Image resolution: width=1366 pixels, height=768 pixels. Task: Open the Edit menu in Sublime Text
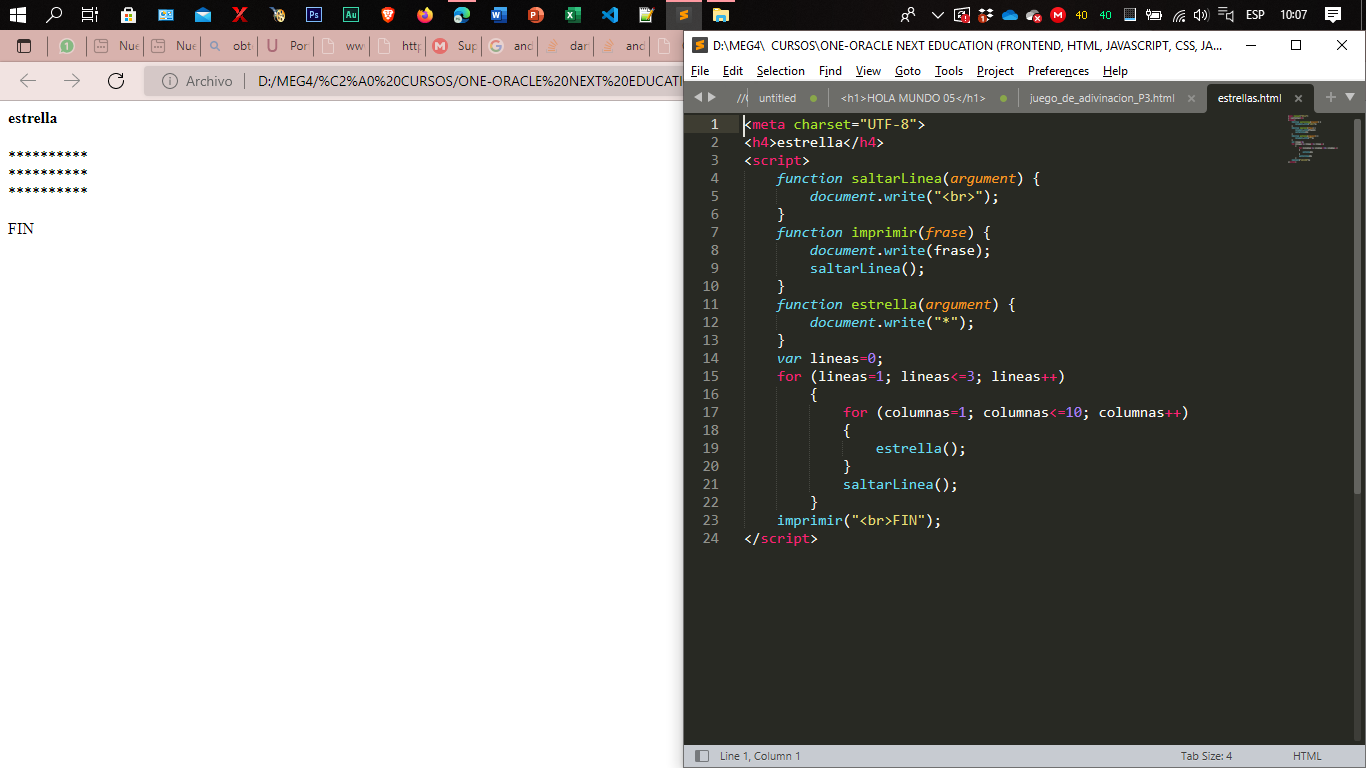[733, 71]
